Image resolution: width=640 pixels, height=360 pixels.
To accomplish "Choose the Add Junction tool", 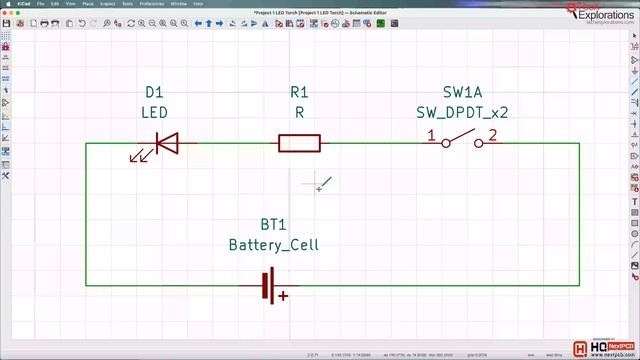I will [x=635, y=124].
